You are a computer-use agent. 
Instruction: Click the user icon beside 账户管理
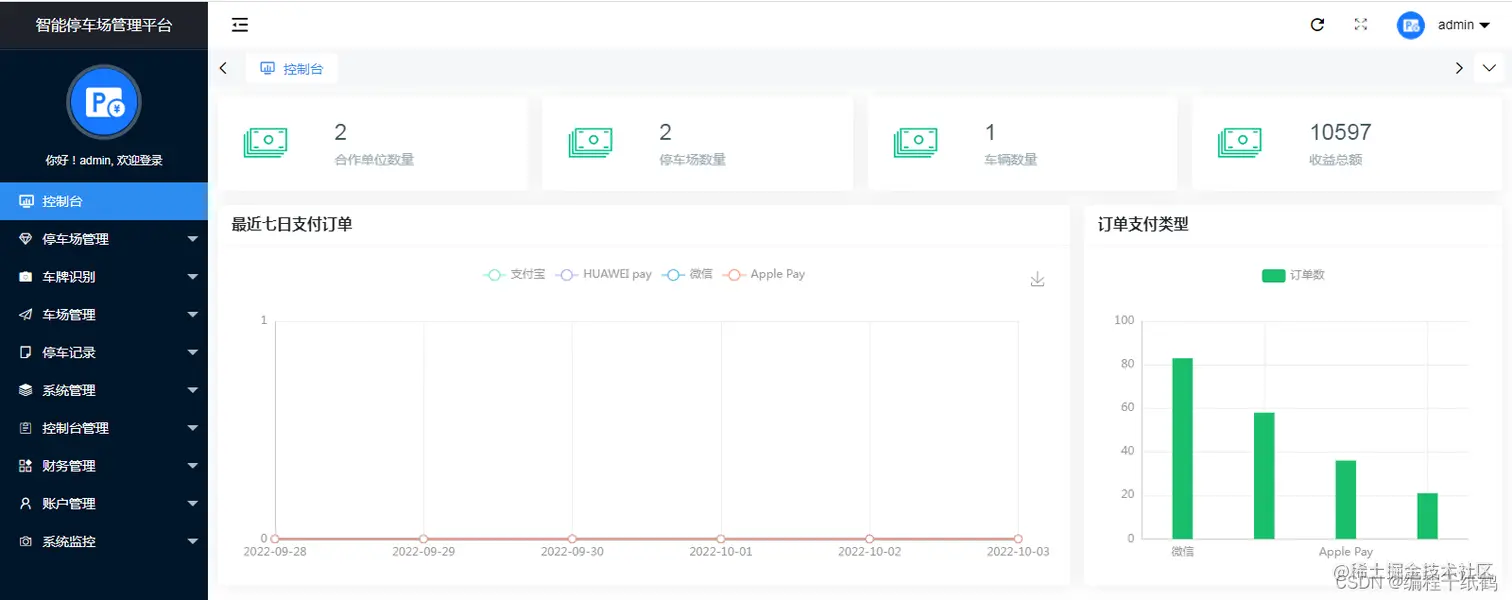[26, 504]
